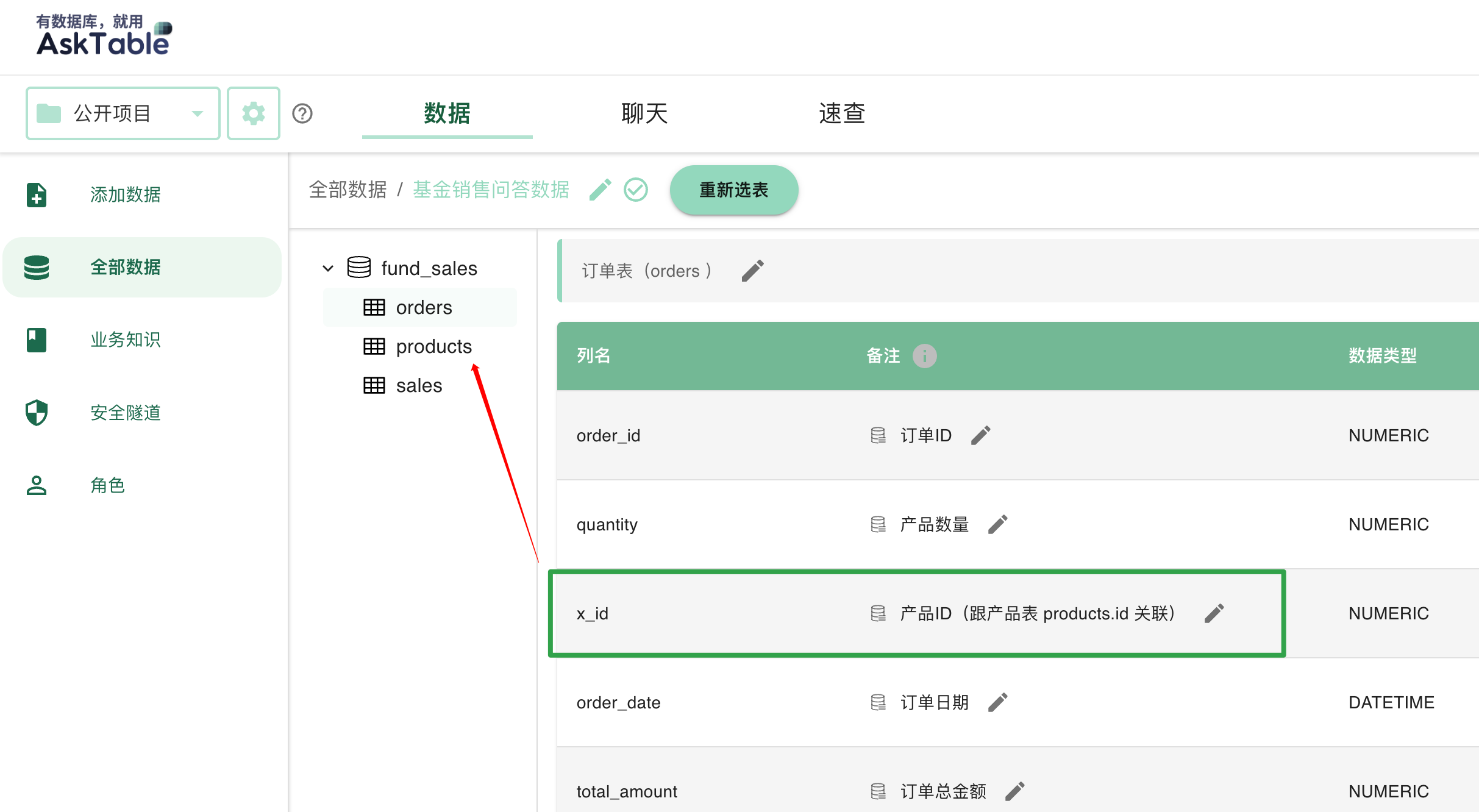Edit the orders table title pencil
Image resolution: width=1479 pixels, height=812 pixels.
752,271
